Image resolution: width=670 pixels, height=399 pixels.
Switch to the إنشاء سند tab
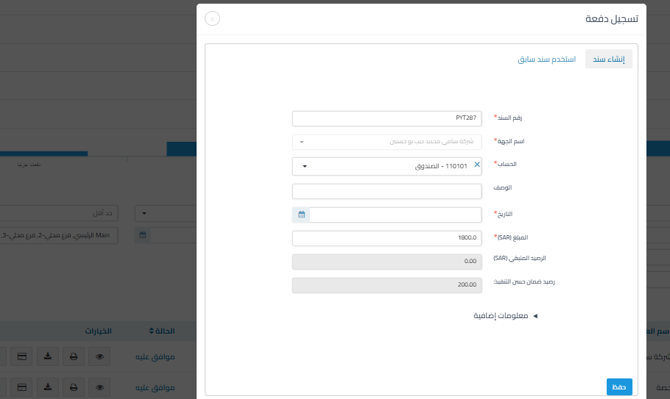pos(608,59)
